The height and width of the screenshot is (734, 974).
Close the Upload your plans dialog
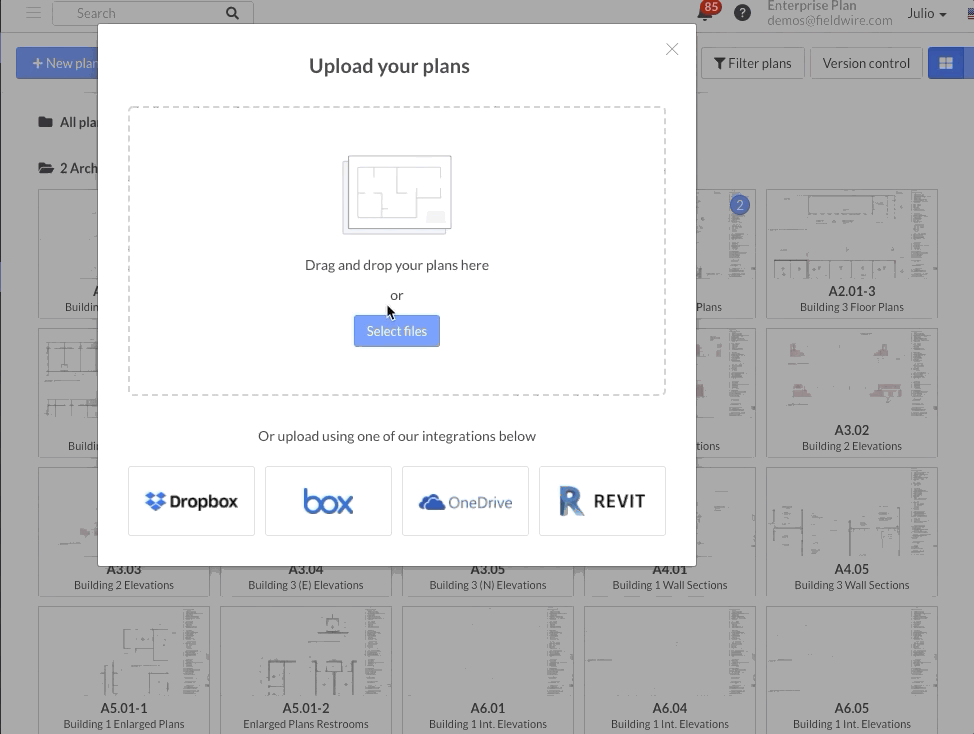pos(671,49)
